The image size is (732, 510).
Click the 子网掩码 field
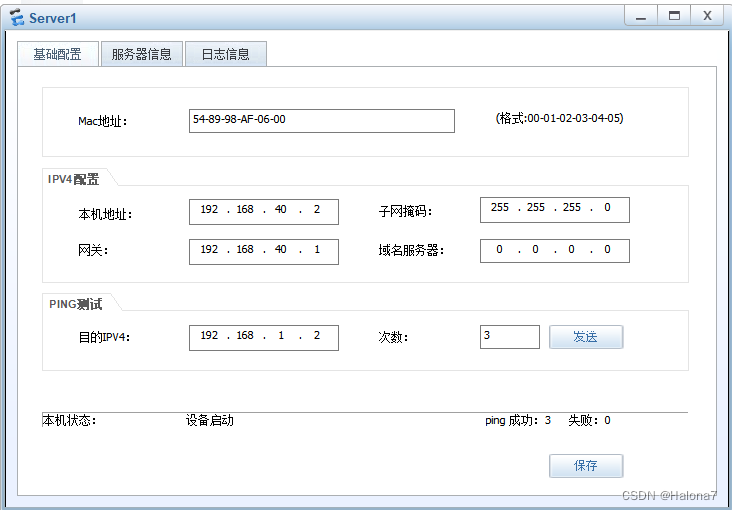point(555,210)
